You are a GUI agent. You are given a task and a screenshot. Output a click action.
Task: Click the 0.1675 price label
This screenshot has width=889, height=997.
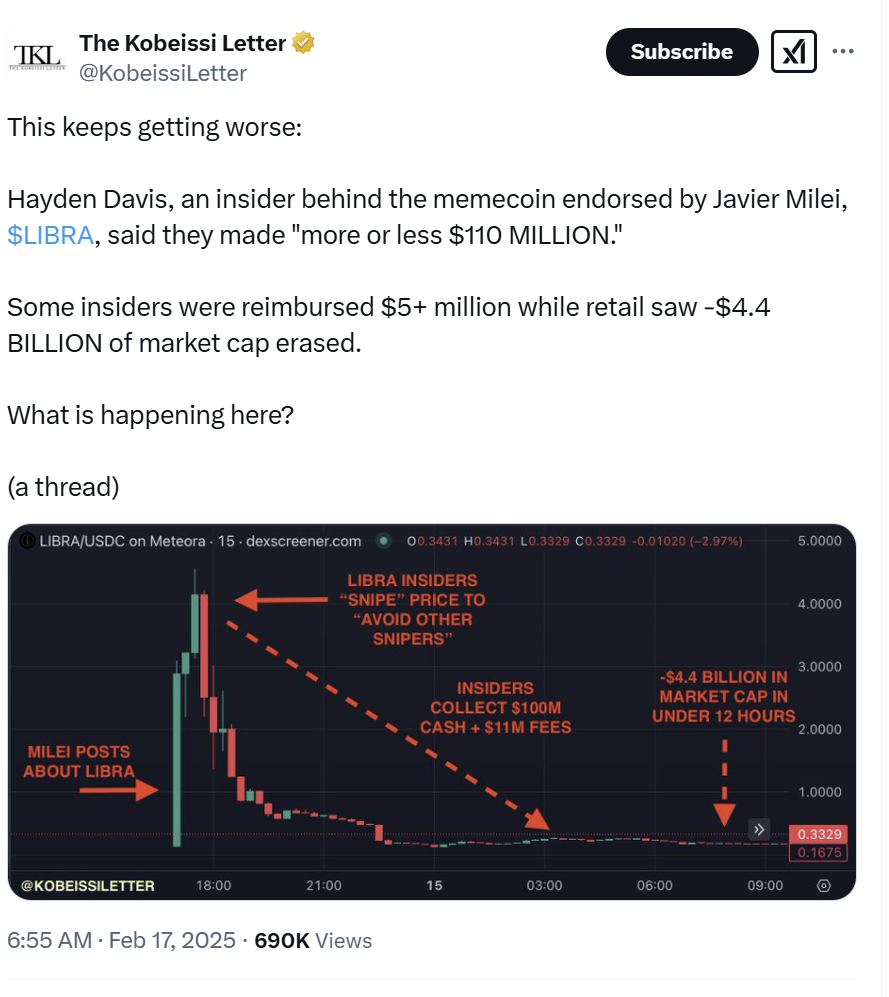[819, 853]
